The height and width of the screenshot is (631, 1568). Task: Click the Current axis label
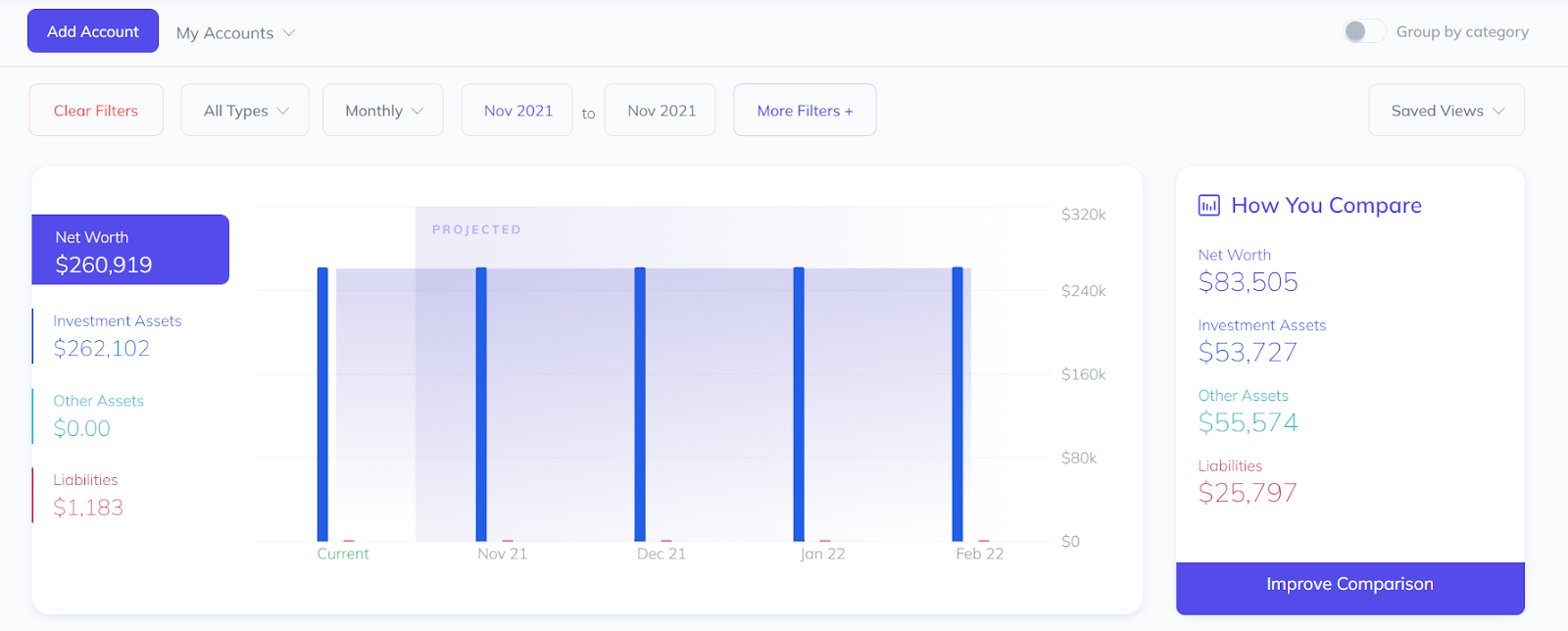coord(343,554)
